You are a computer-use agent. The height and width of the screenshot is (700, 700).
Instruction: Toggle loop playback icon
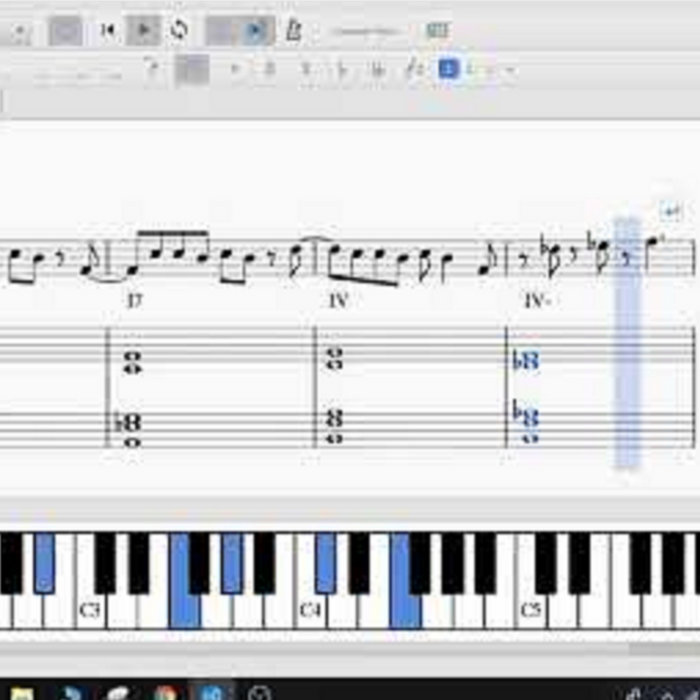pos(179,31)
